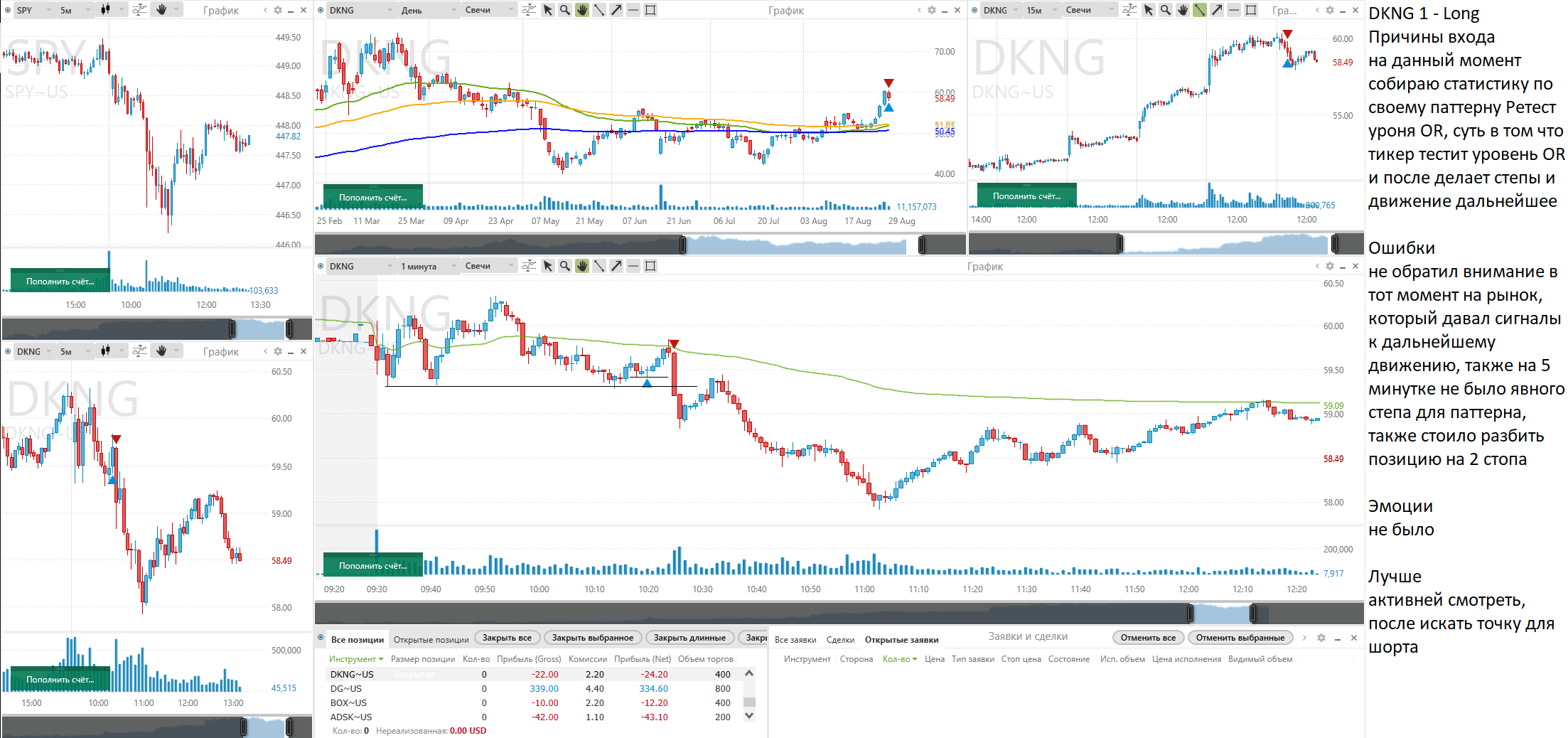Open indicators in DKNG daily chart toolbar
Screen dimensions: 1568x738
(529, 10)
